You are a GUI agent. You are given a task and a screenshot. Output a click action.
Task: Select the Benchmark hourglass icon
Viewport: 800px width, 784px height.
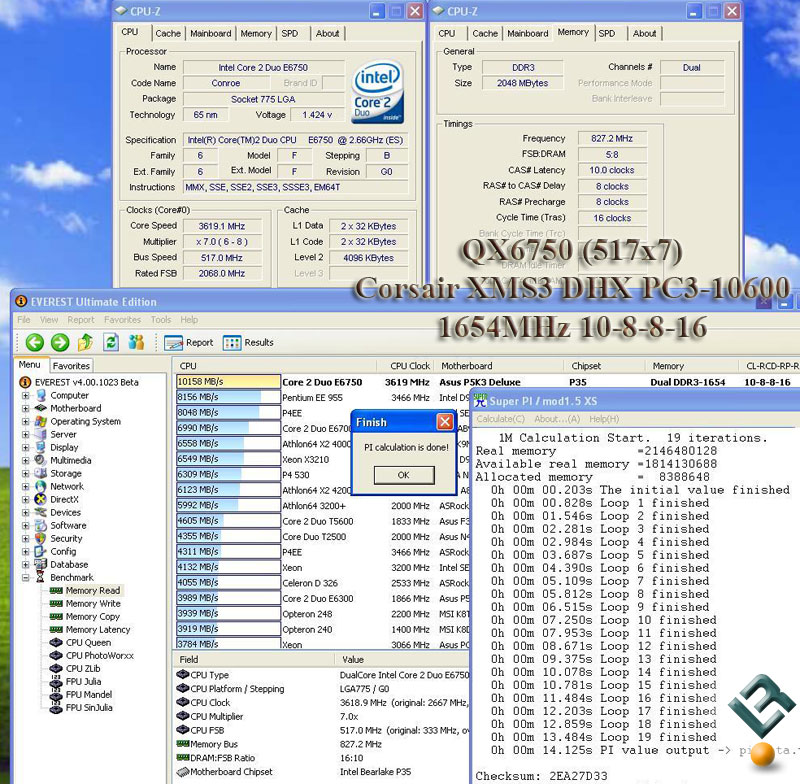[41, 577]
